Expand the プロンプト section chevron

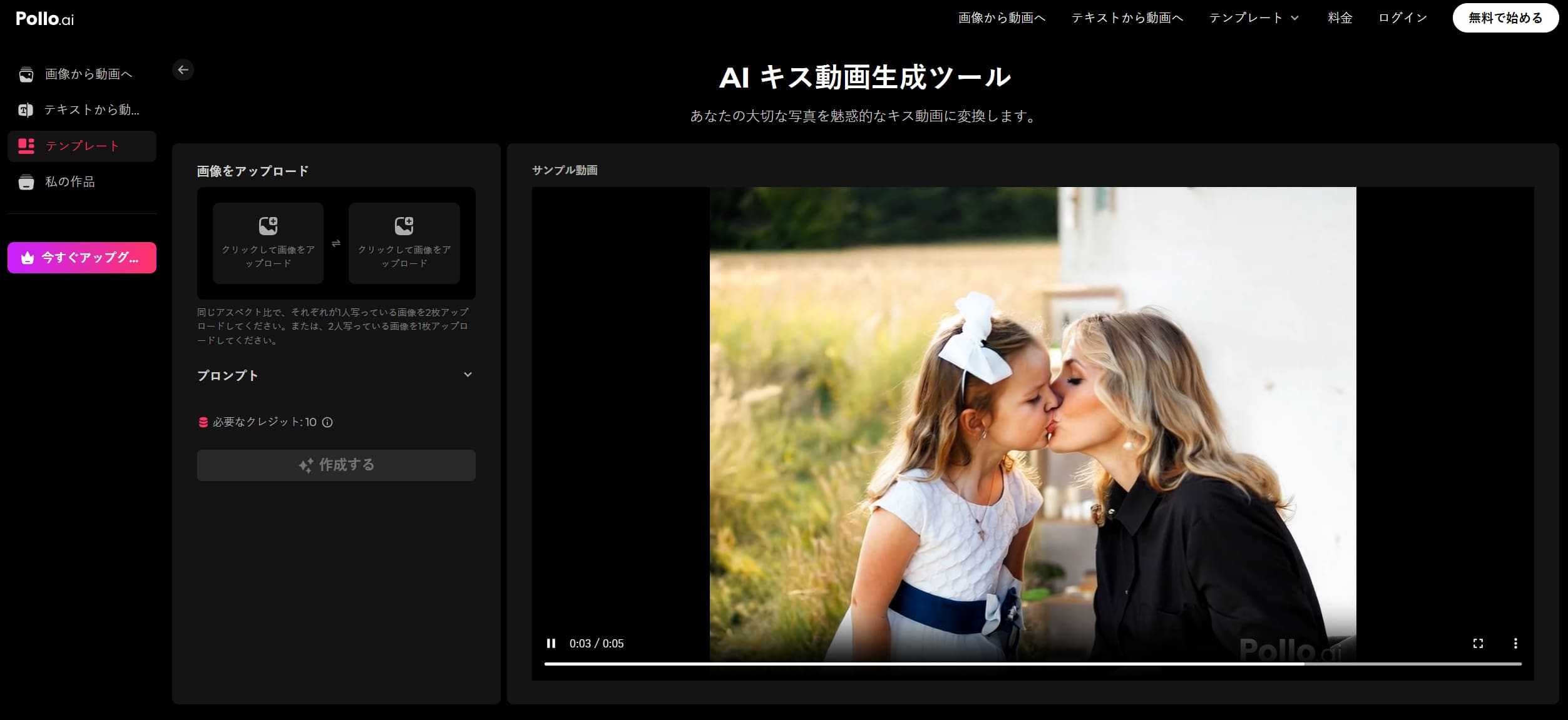(468, 375)
